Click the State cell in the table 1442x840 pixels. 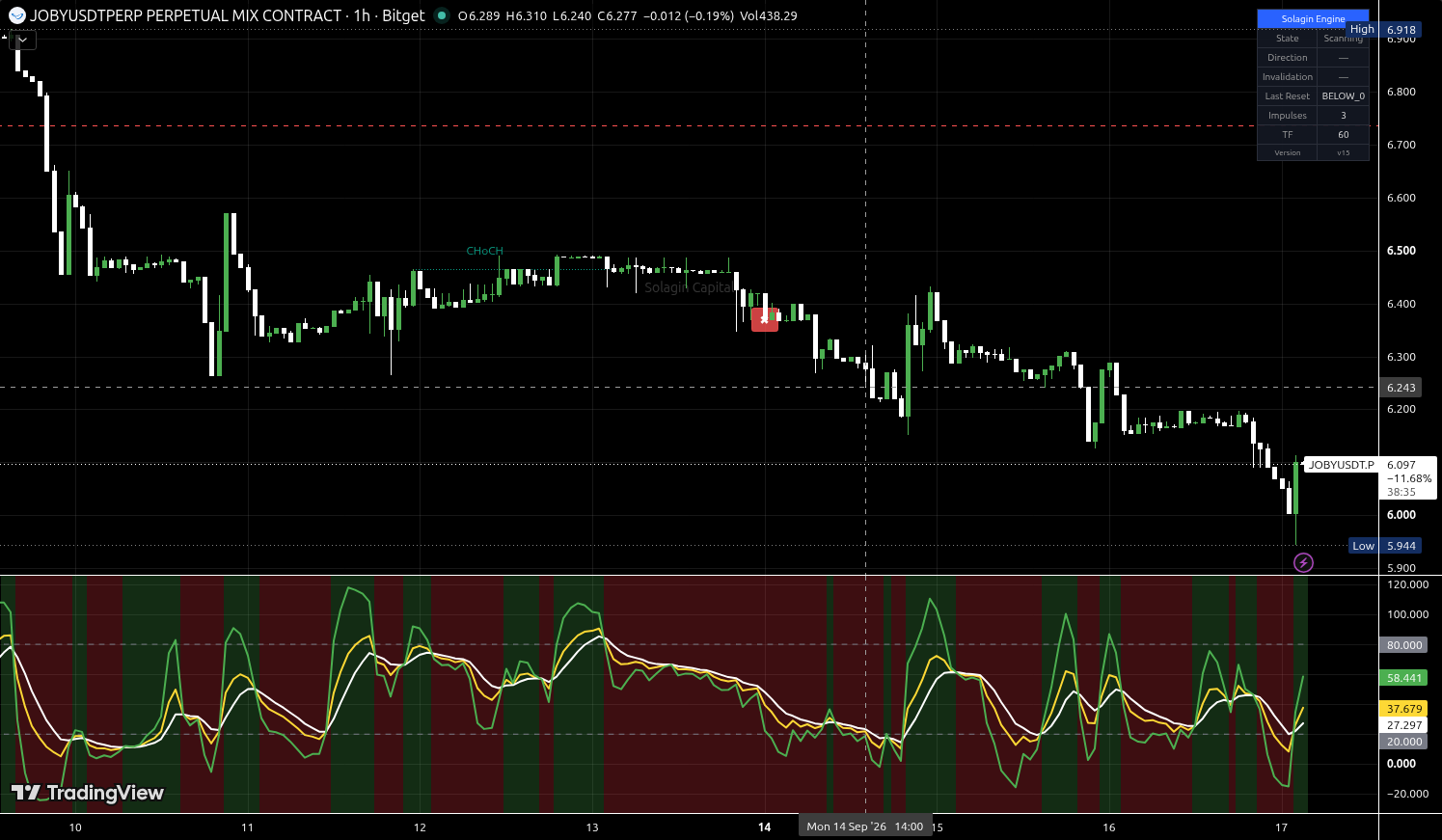[1288, 39]
